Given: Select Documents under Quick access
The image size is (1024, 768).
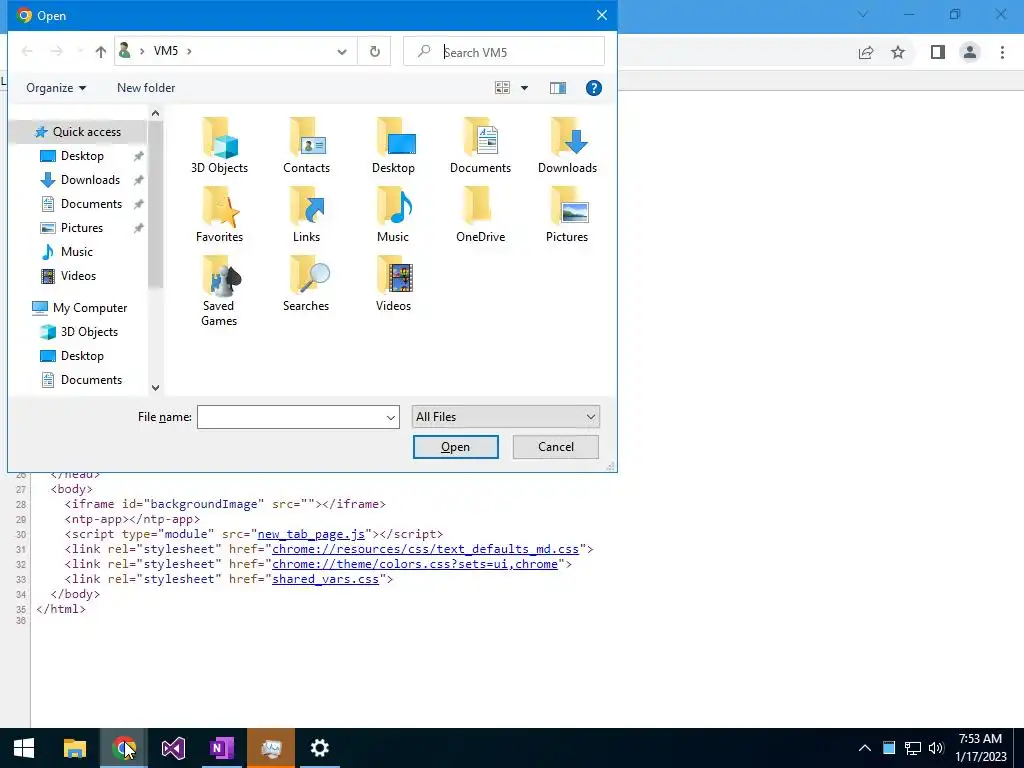Looking at the screenshot, I should click(x=91, y=204).
